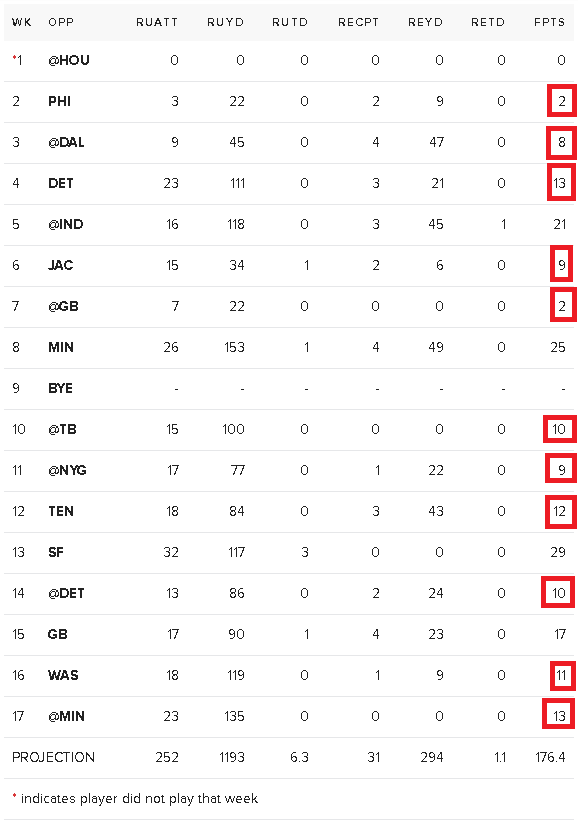
Task: Select the SF week 13 opponent
Action: pyautogui.click(x=55, y=552)
